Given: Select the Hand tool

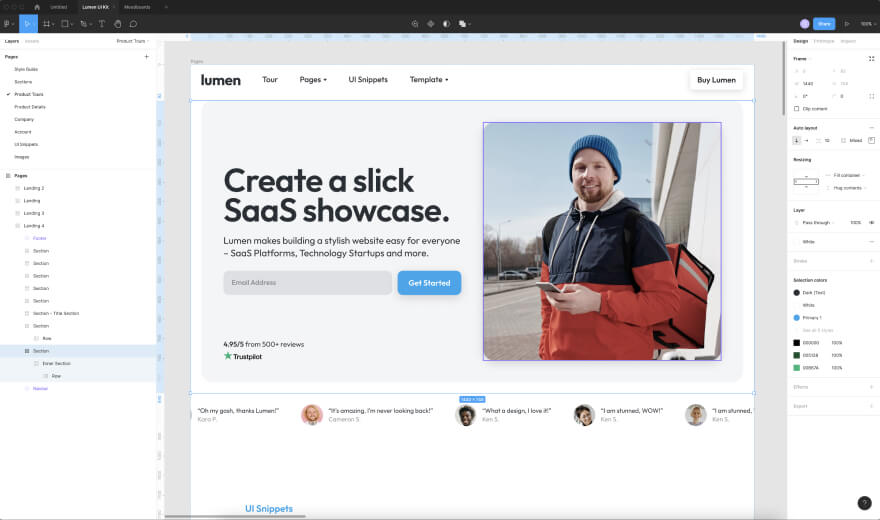Looking at the screenshot, I should pyautogui.click(x=117, y=23).
